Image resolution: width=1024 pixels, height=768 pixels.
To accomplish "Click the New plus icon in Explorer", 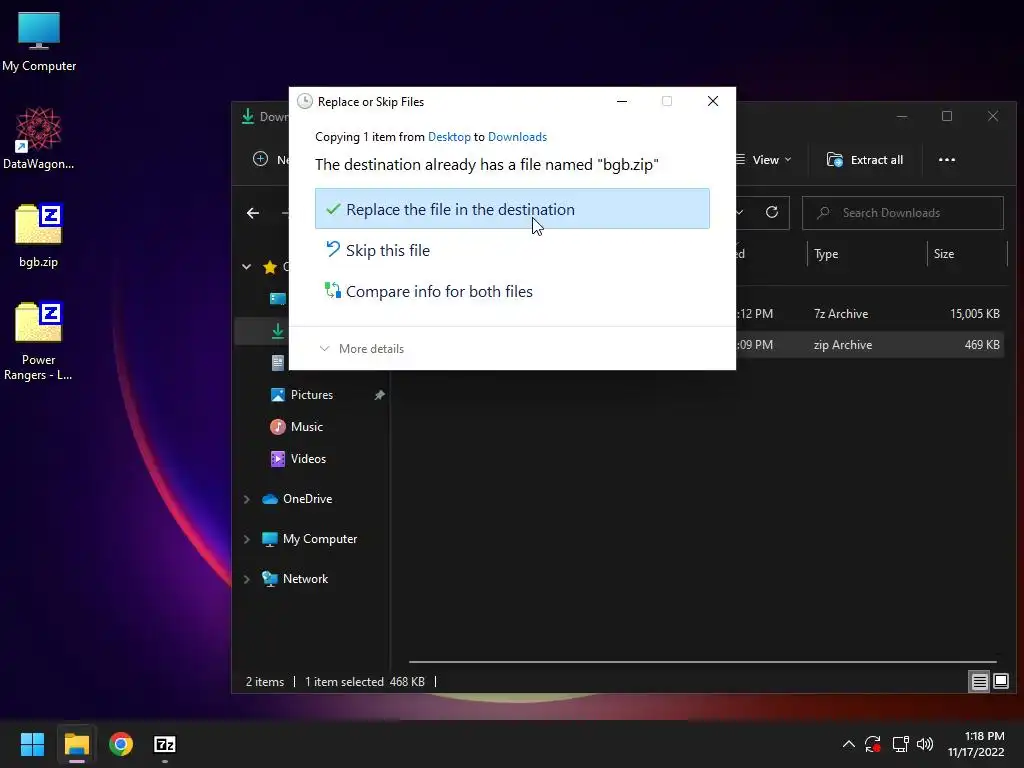I will coord(261,159).
